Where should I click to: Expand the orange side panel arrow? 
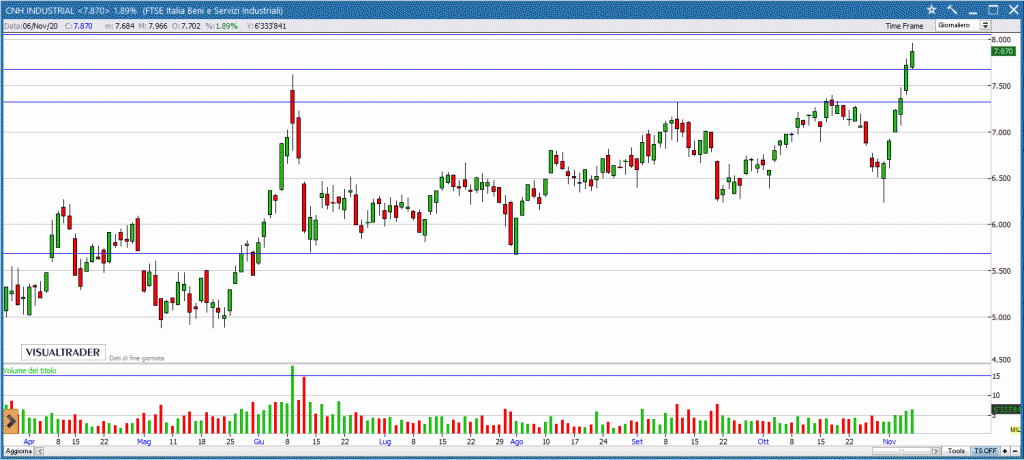pos(9,422)
